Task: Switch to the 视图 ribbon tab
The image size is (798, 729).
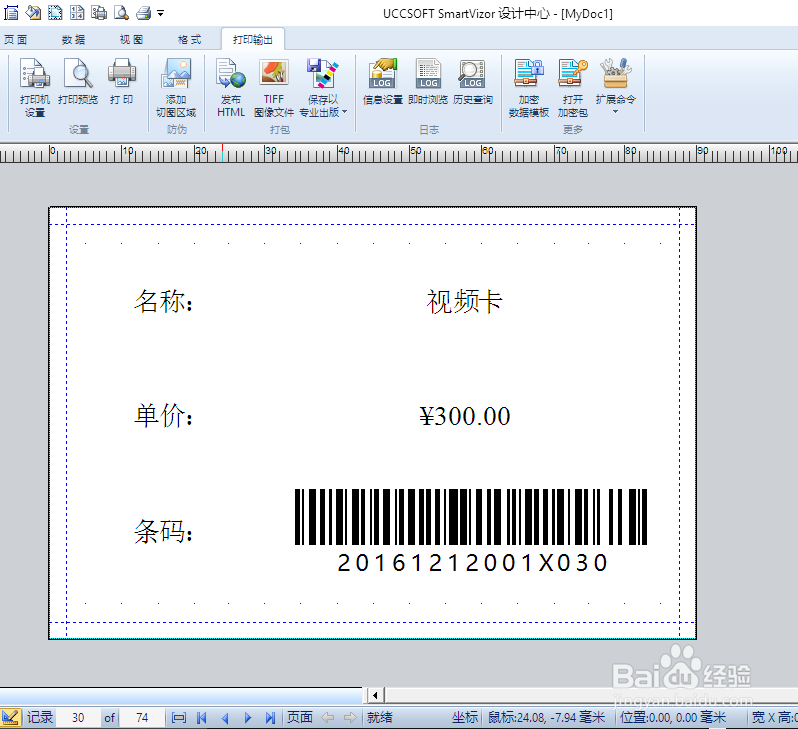Action: pos(131,40)
